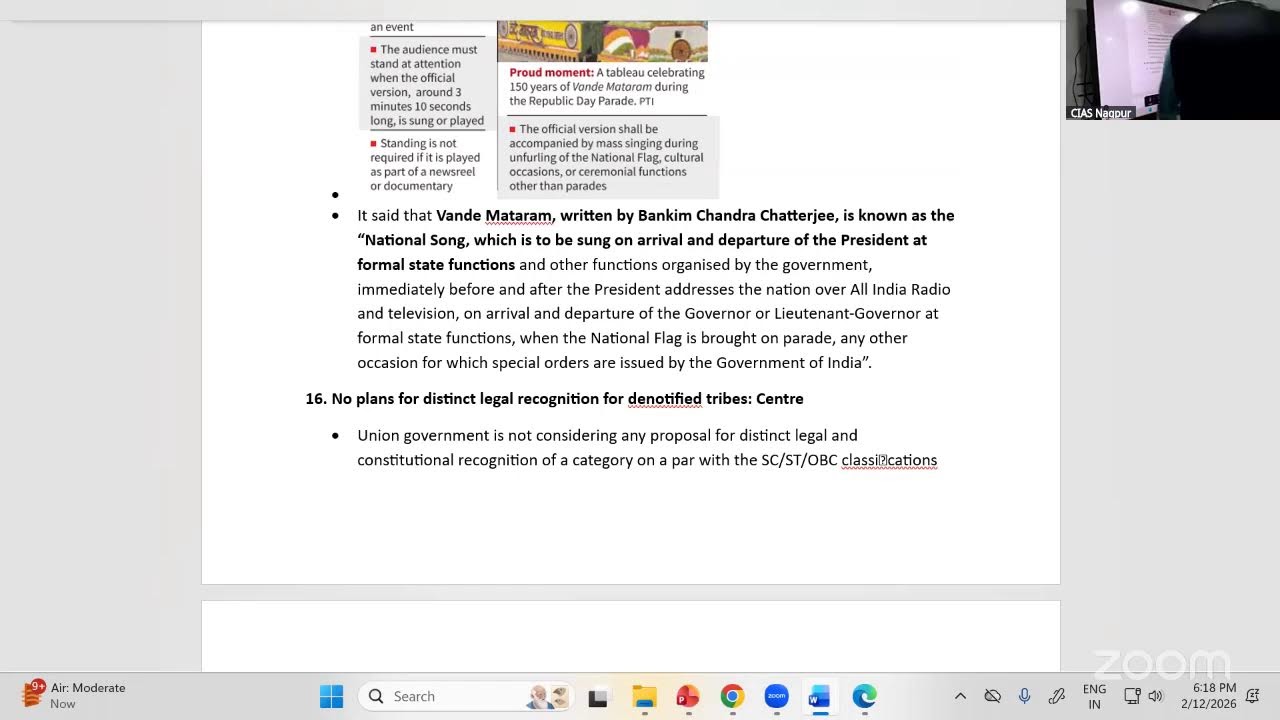
Task: Open the pen menu tray icon
Action: pos(1056,696)
